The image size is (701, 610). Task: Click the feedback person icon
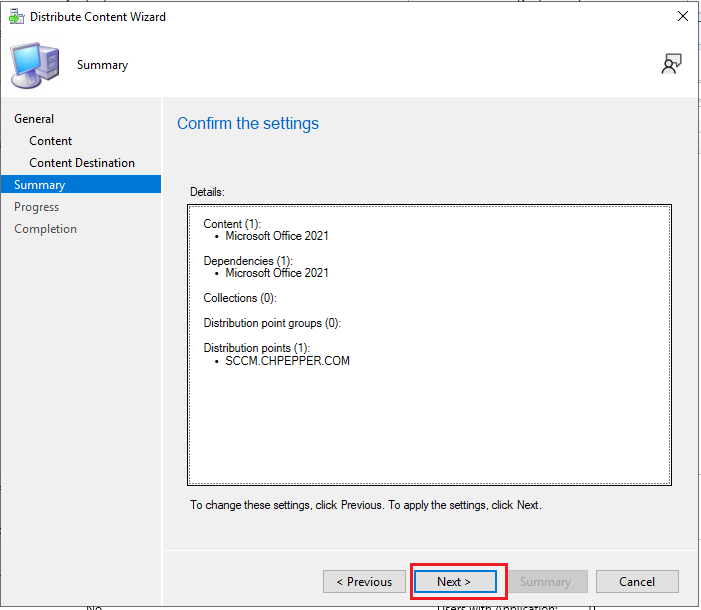671,64
